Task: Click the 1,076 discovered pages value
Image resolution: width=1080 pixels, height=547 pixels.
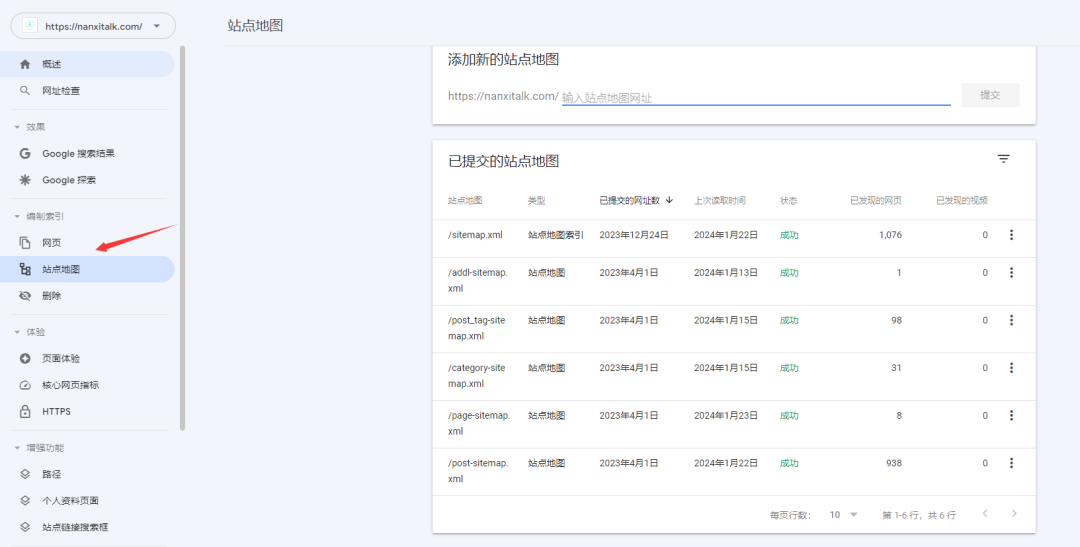Action: [x=891, y=235]
